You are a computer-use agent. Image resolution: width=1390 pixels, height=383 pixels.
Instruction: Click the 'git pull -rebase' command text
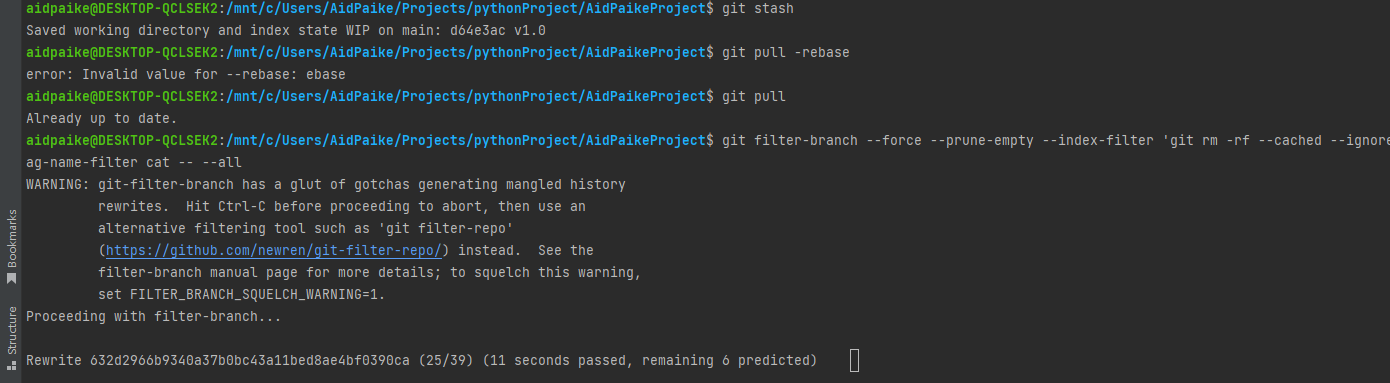(x=786, y=52)
